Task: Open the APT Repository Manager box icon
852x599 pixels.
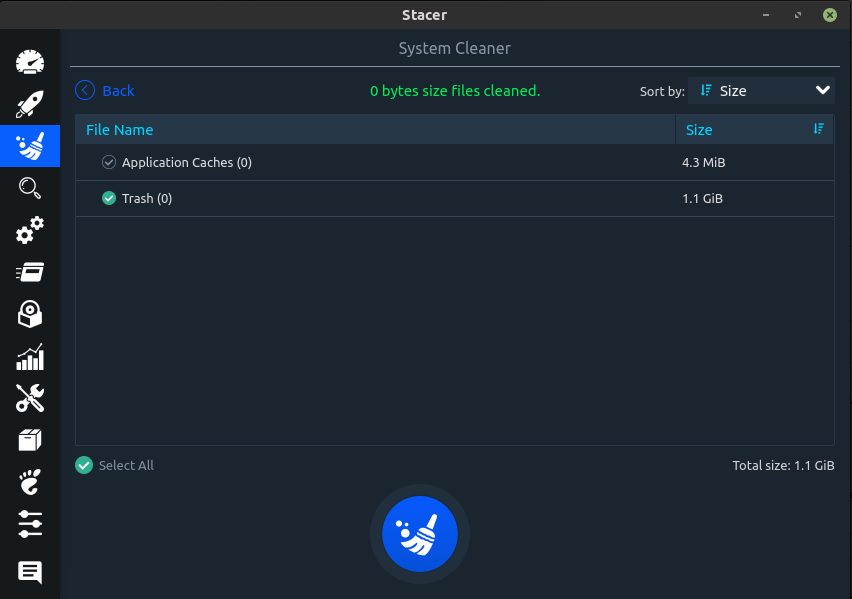Action: click(30, 440)
